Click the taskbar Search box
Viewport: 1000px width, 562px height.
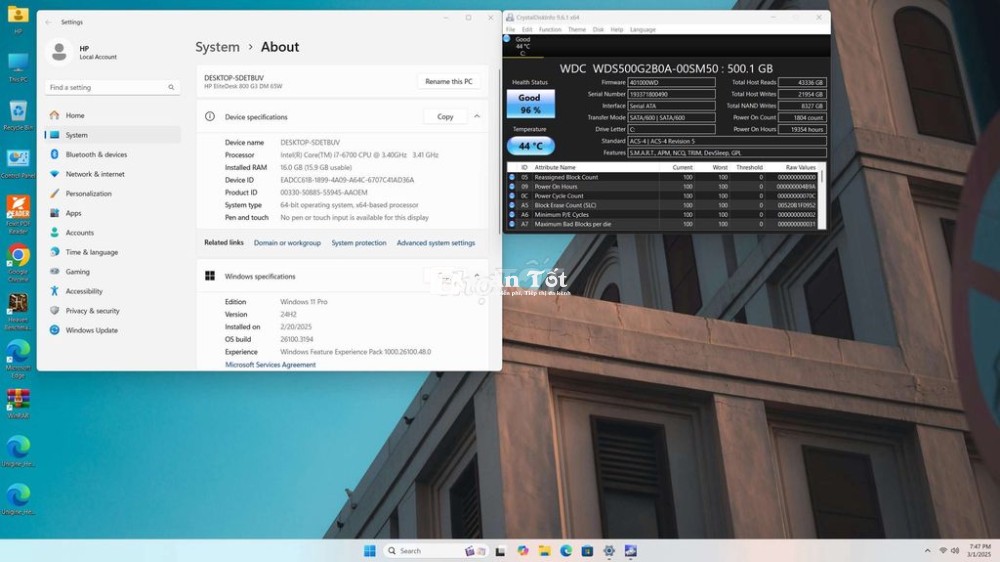pyautogui.click(x=435, y=551)
